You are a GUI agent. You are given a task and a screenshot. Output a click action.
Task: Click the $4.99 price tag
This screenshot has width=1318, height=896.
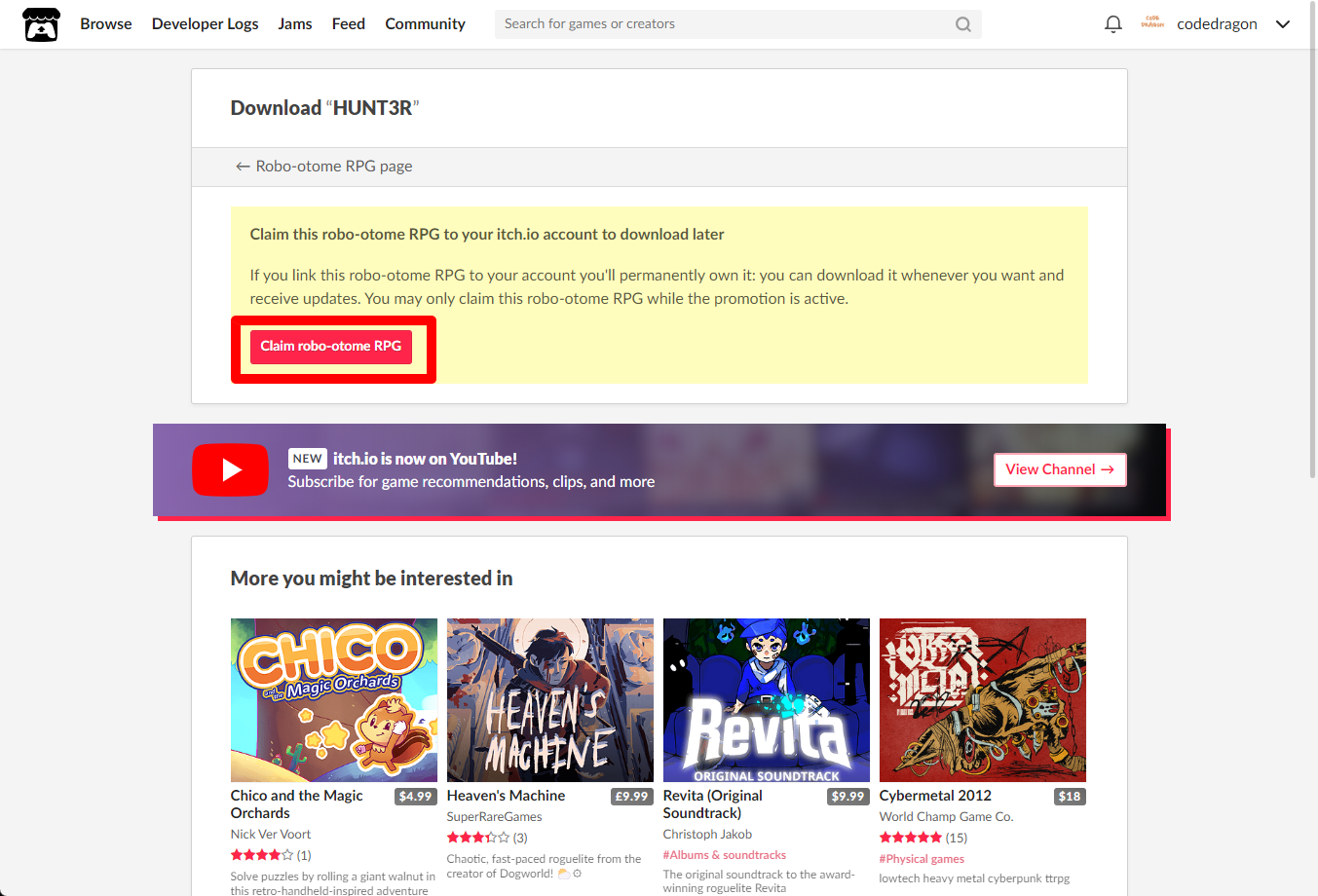click(415, 797)
